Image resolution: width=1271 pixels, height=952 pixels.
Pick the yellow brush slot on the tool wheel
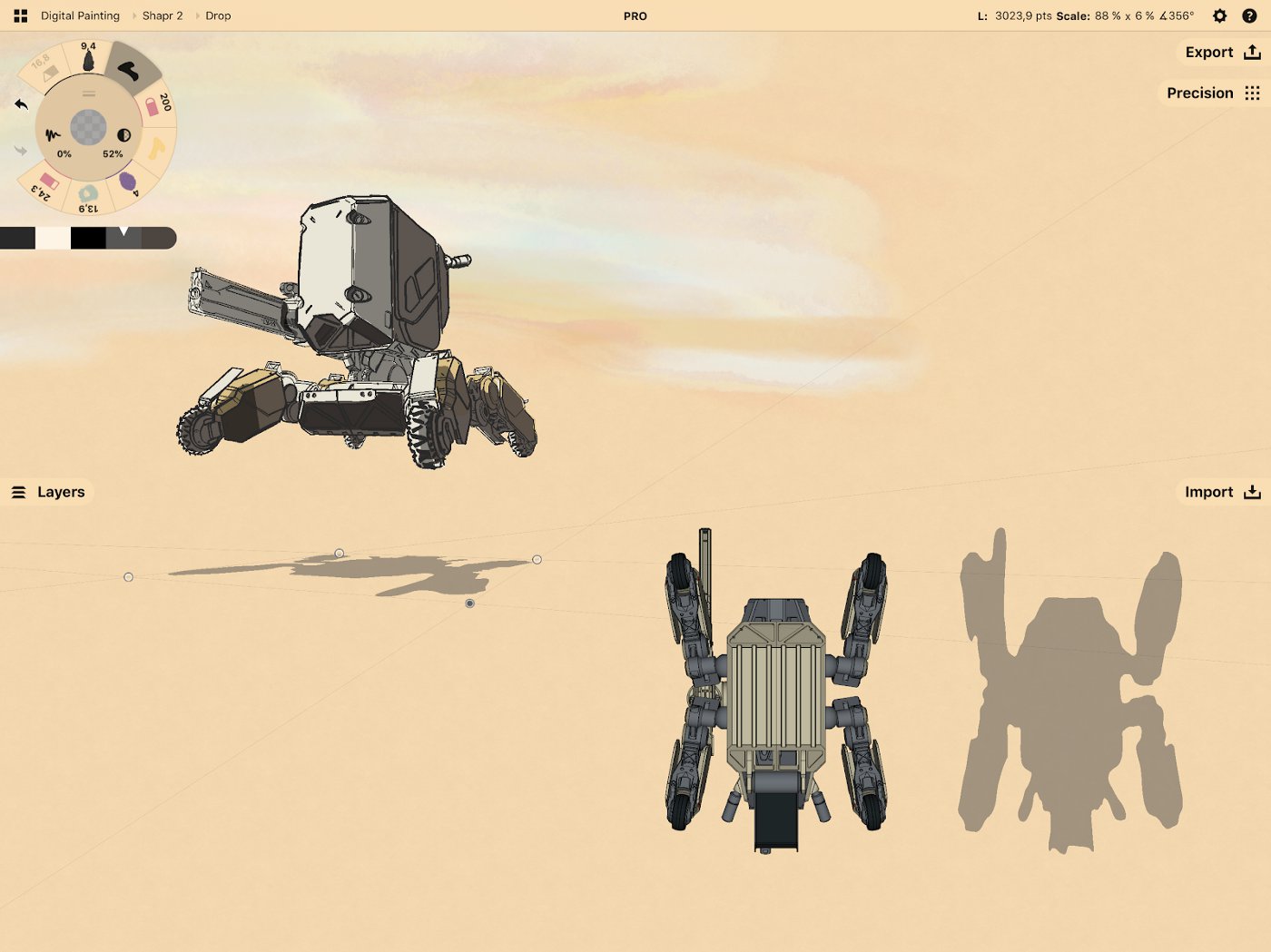click(x=157, y=148)
